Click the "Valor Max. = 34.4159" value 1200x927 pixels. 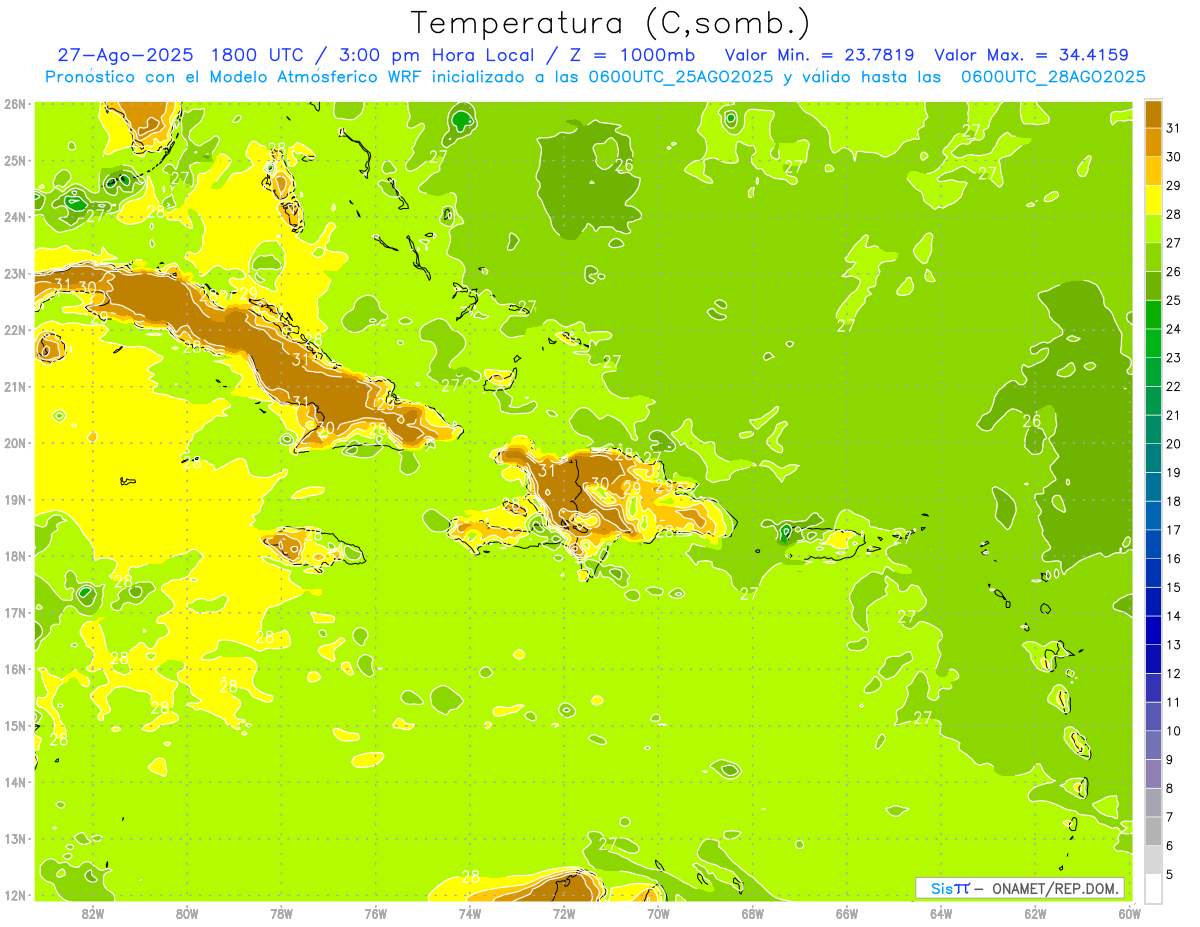pyautogui.click(x=1031, y=55)
